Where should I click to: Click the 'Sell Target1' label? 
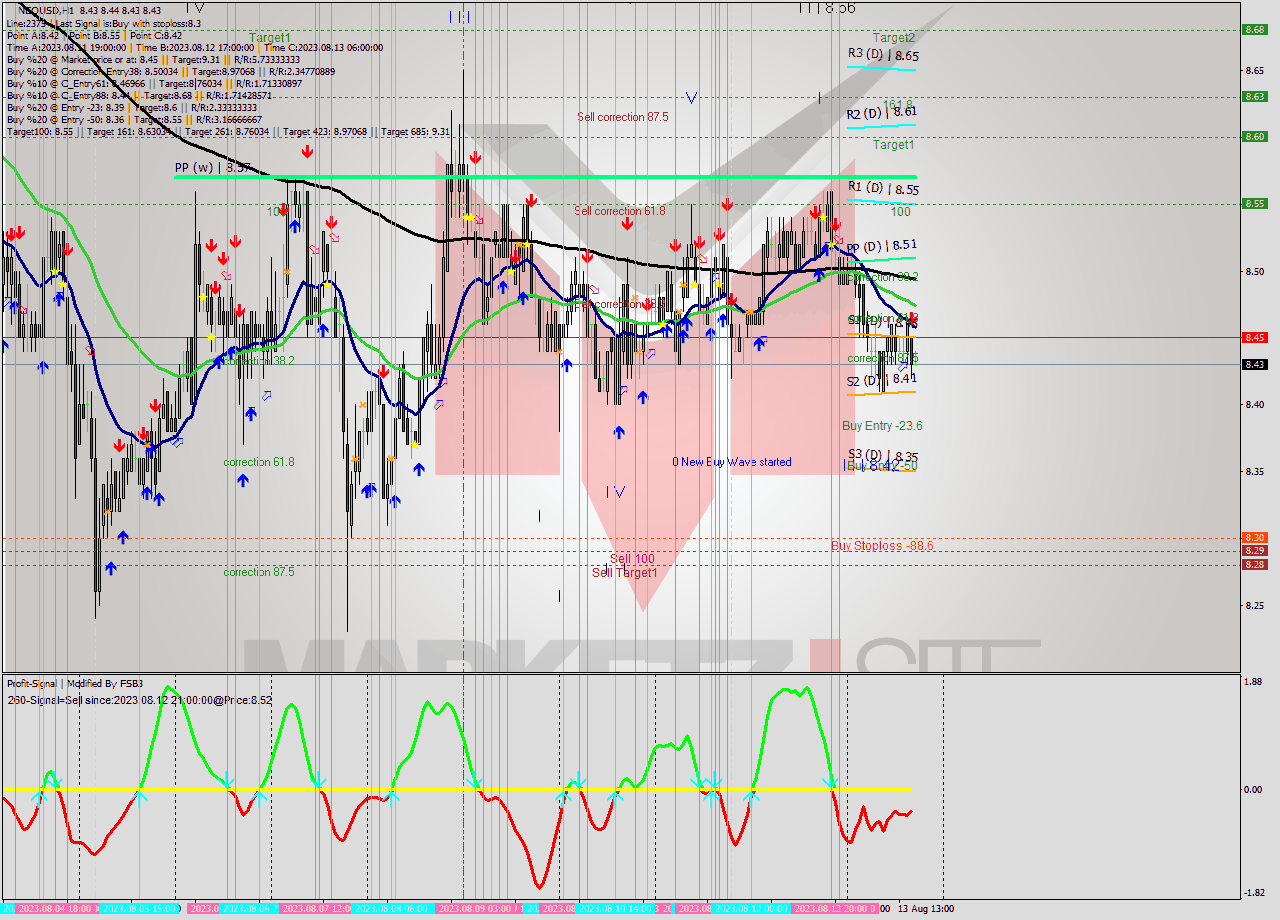click(x=625, y=572)
